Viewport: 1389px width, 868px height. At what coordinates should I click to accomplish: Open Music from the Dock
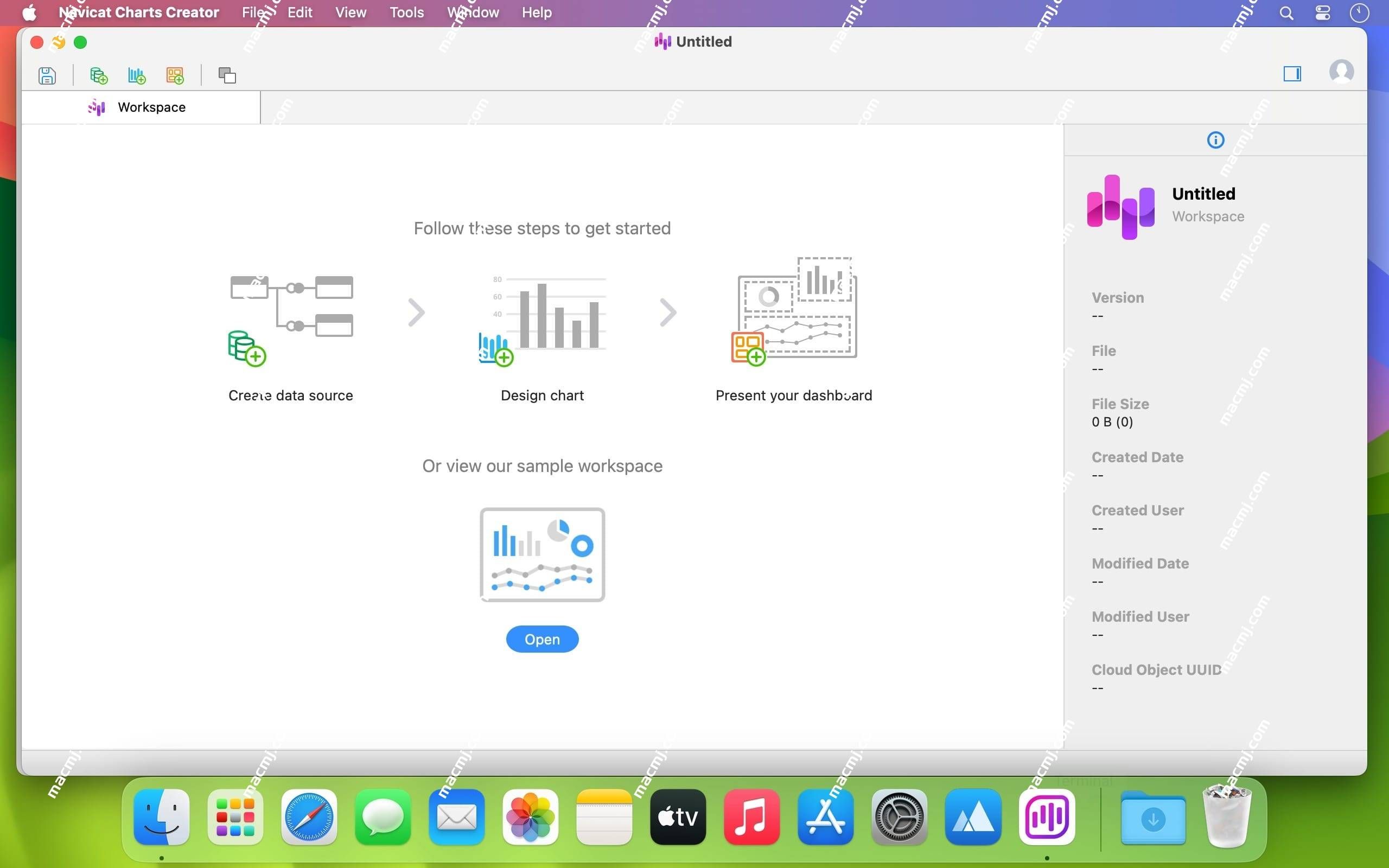[x=751, y=816]
